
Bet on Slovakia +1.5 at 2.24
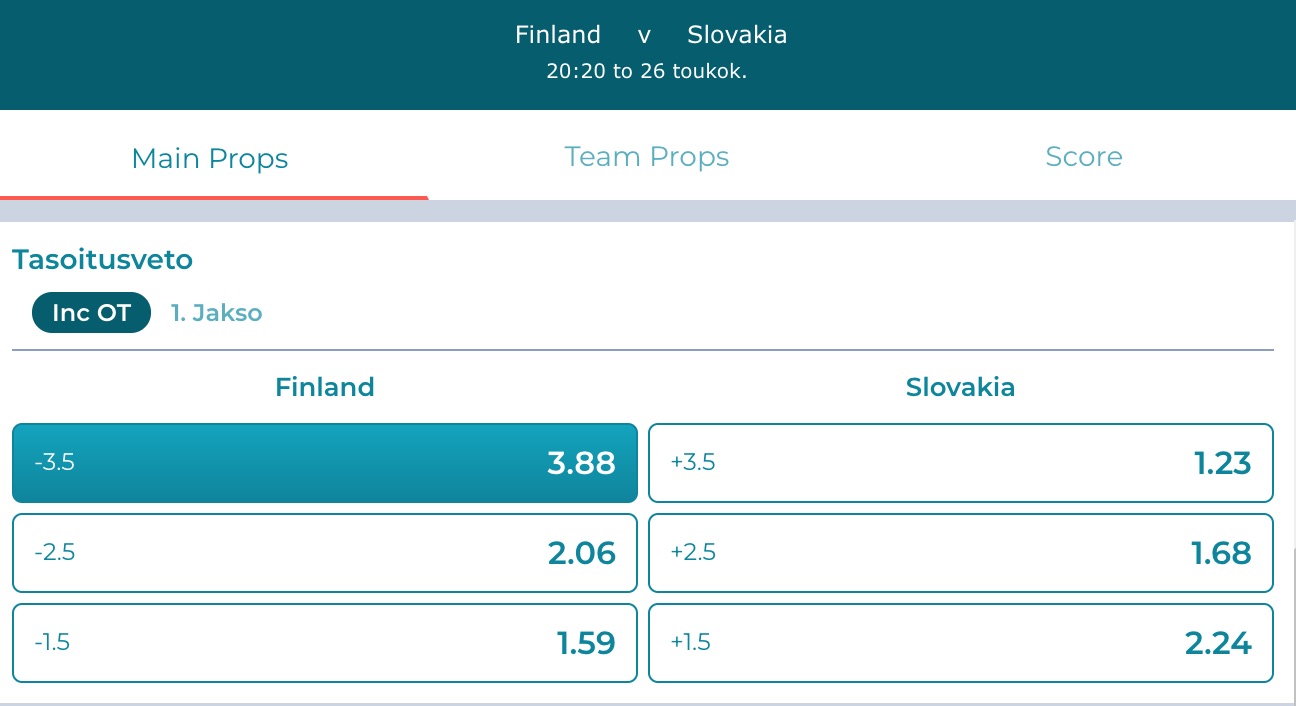click(x=960, y=642)
